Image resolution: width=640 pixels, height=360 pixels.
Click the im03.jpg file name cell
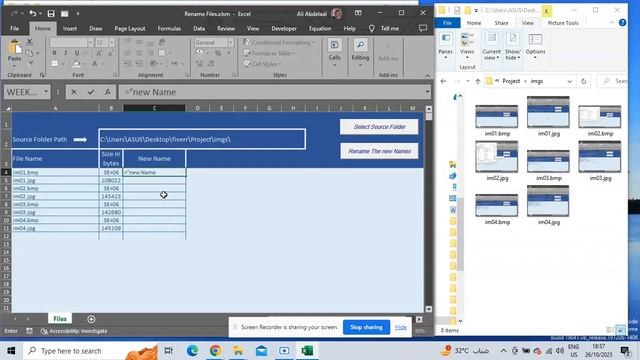pyautogui.click(x=55, y=212)
